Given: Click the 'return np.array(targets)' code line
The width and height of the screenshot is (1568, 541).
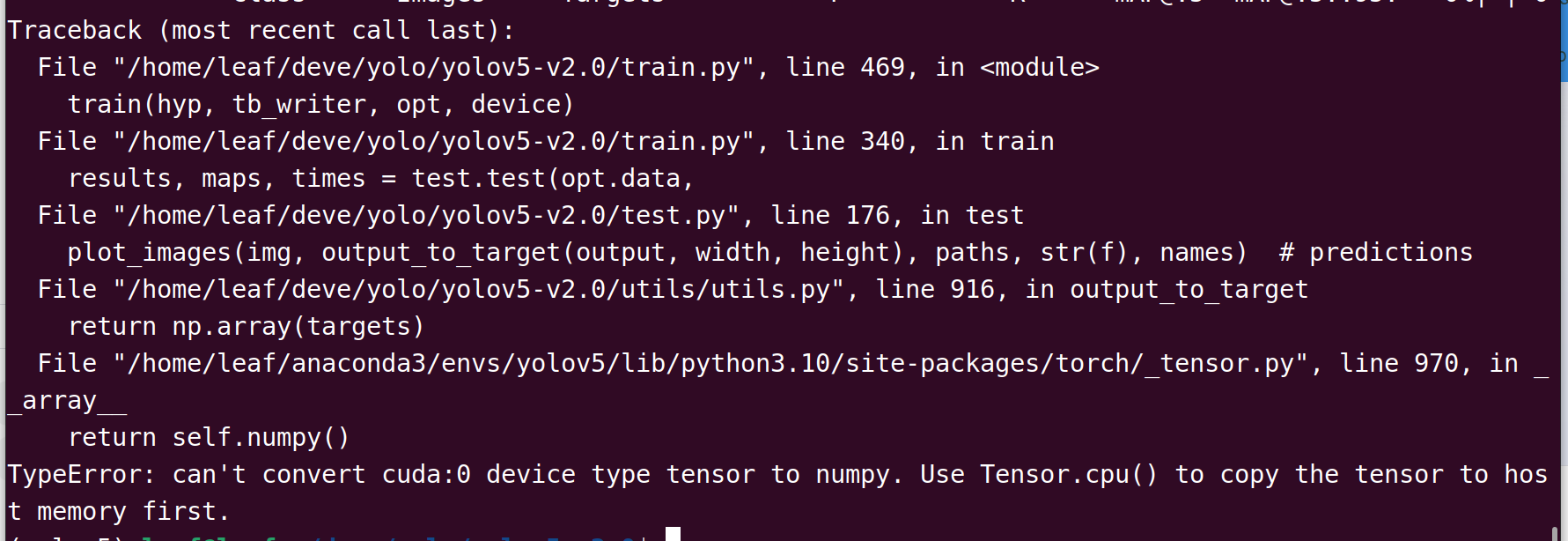Looking at the screenshot, I should point(247,327).
